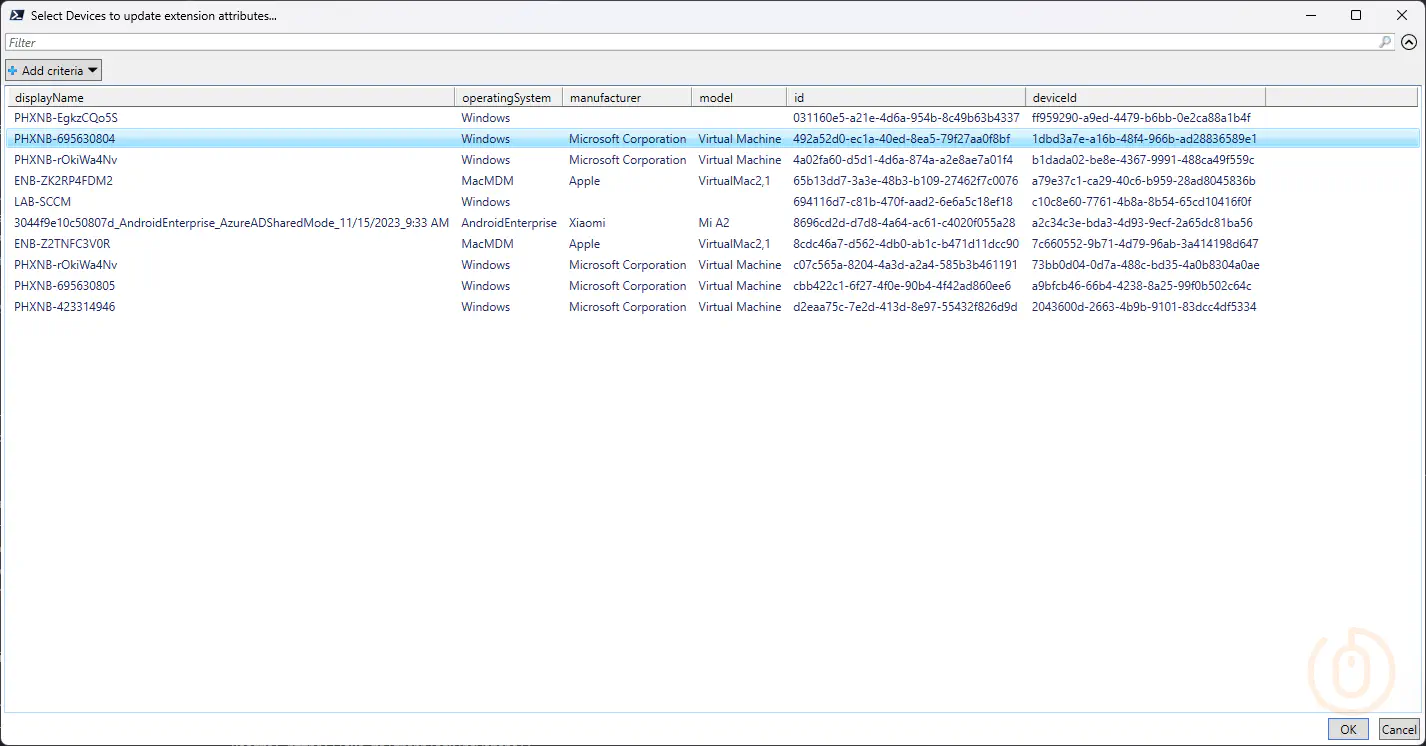
Task: Sort by model column header
Action: [x=738, y=98]
